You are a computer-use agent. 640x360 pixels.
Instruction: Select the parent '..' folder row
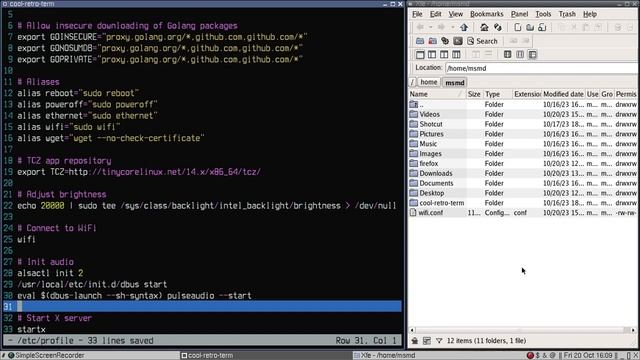coord(522,104)
